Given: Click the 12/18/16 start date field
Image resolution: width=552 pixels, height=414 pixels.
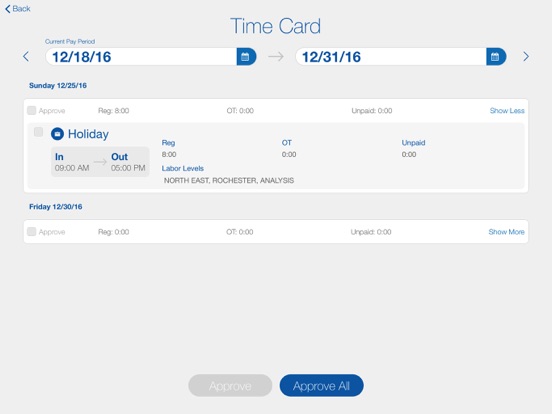Looking at the screenshot, I should point(141,57).
